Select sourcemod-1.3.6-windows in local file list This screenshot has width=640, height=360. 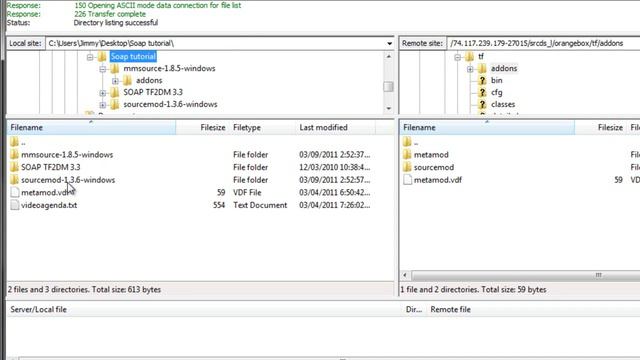click(x=68, y=180)
